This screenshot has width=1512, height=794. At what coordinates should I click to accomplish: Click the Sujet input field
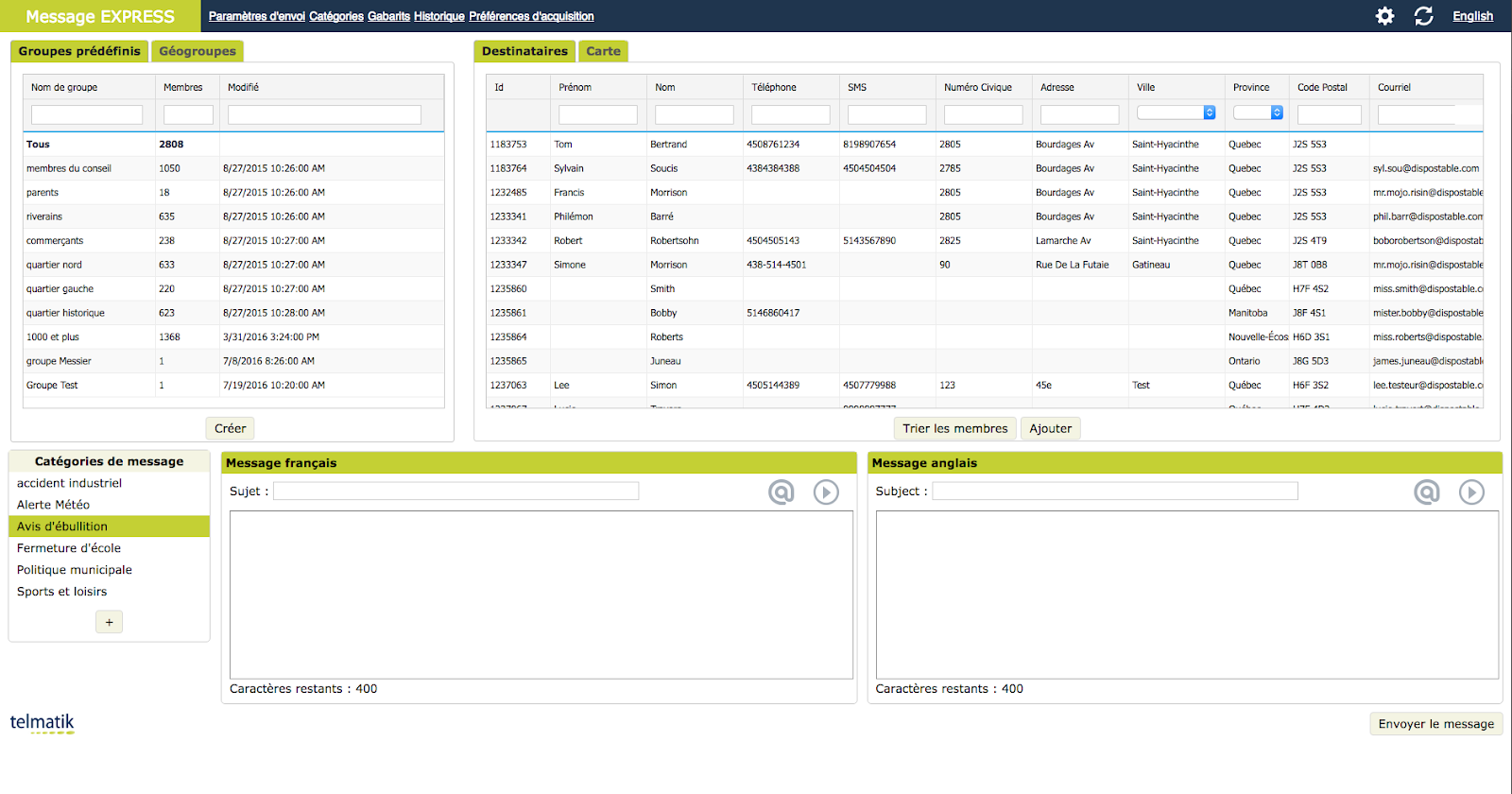(455, 492)
